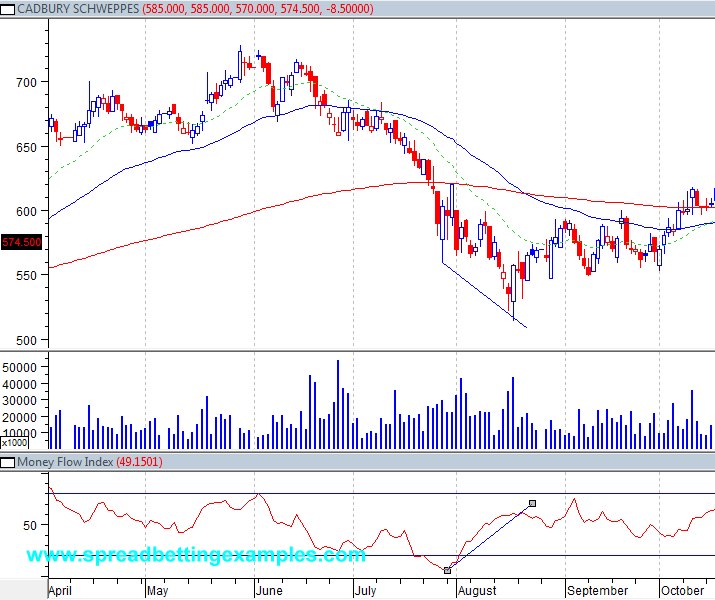715x600 pixels.
Task: Click the 50 level on Money Flow axis
Action: 29,525
